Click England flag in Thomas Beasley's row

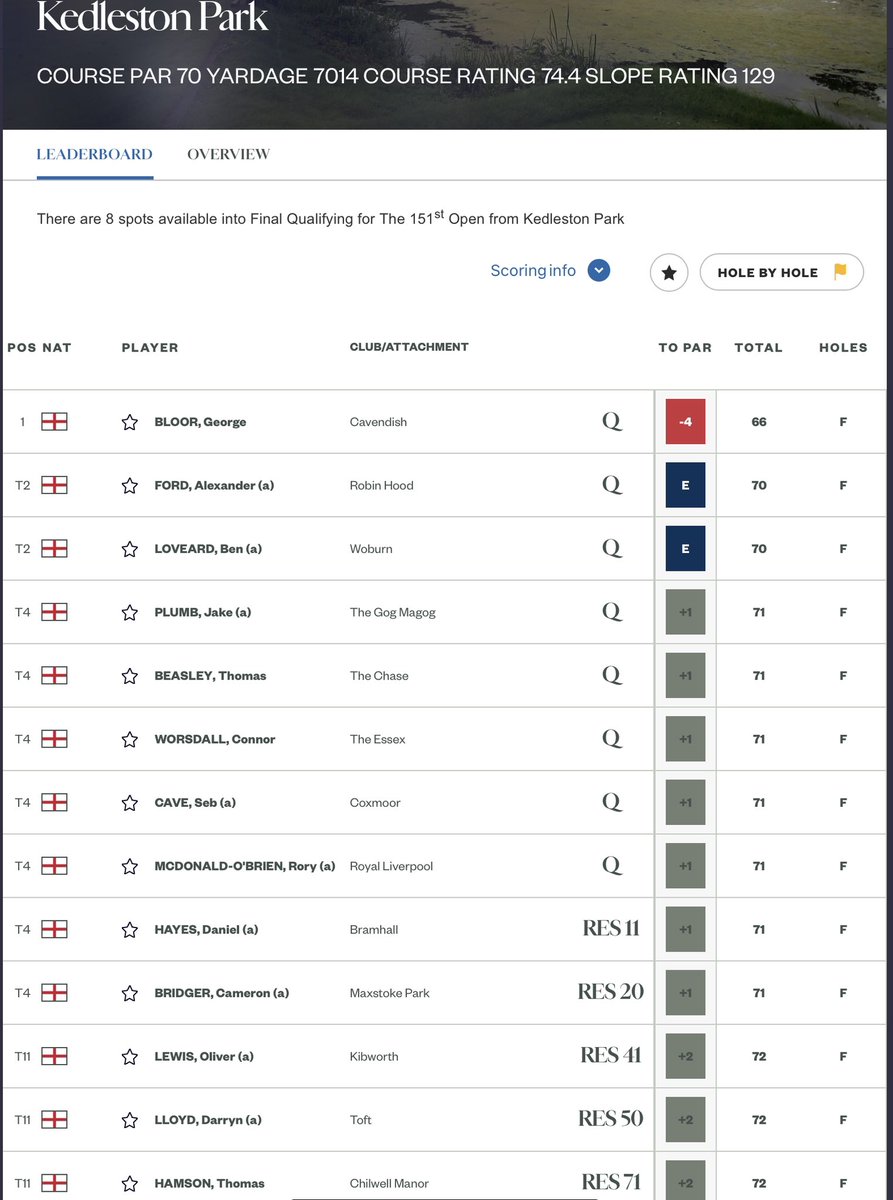(54, 676)
